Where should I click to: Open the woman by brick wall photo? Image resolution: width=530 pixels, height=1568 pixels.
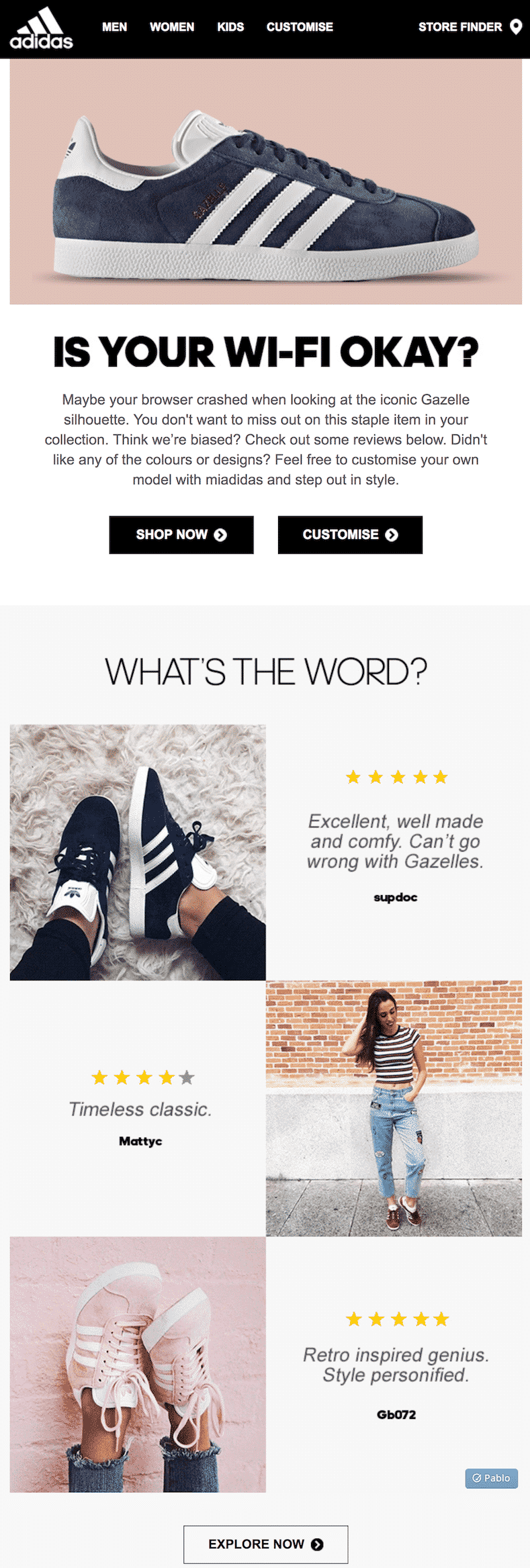coord(394,1108)
